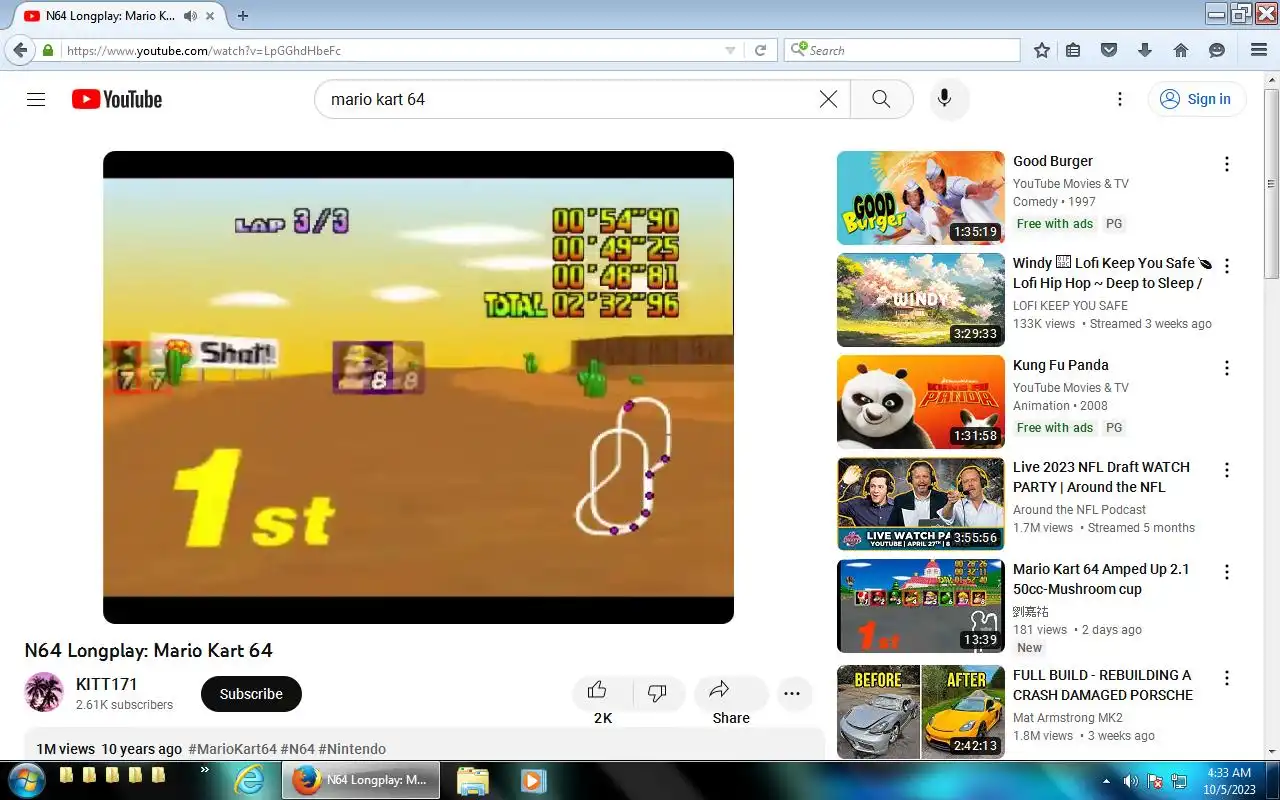The width and height of the screenshot is (1280, 800).
Task: Open options for Porsche rebuild video
Action: (x=1227, y=678)
